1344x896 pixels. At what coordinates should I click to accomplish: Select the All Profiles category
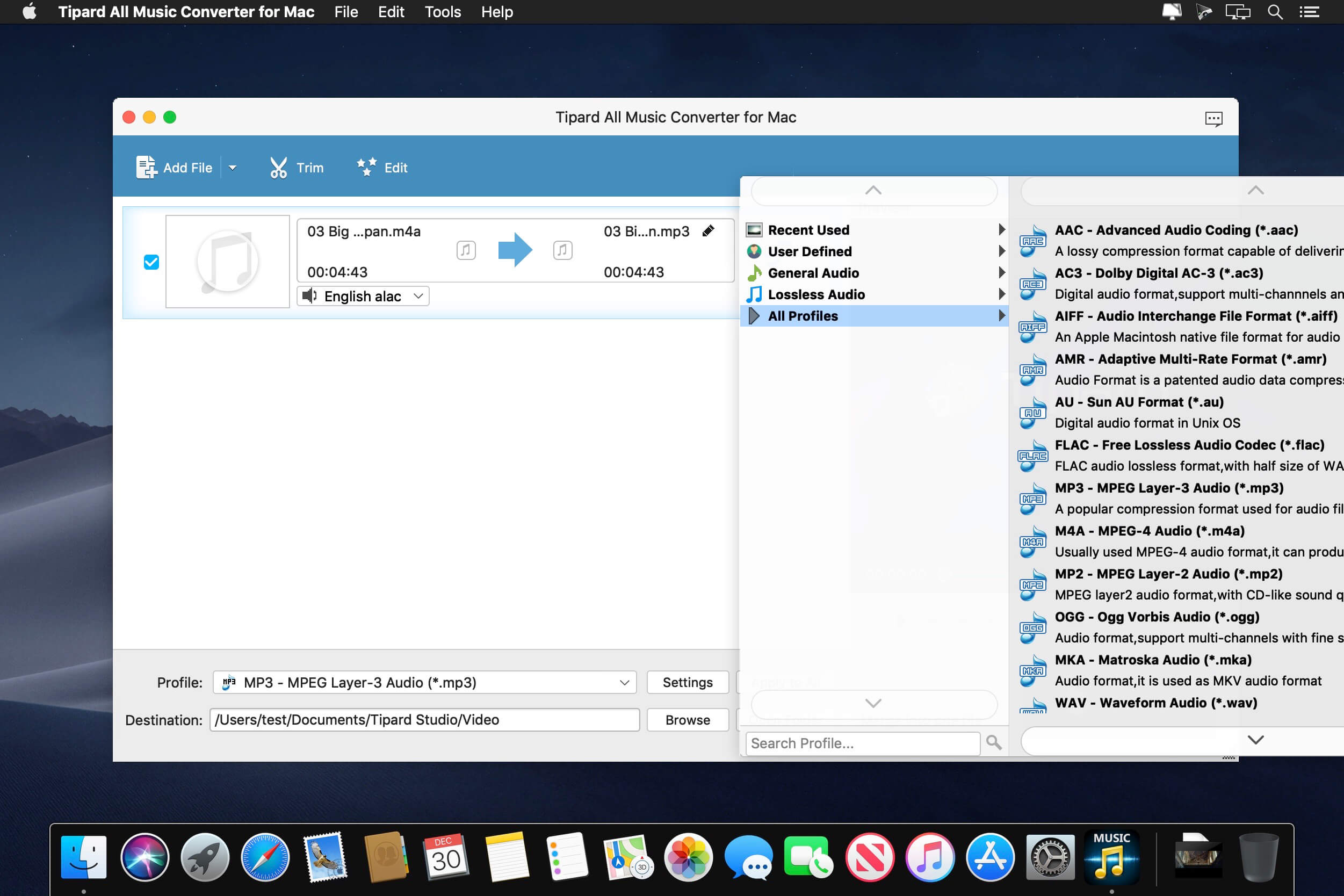[875, 316]
